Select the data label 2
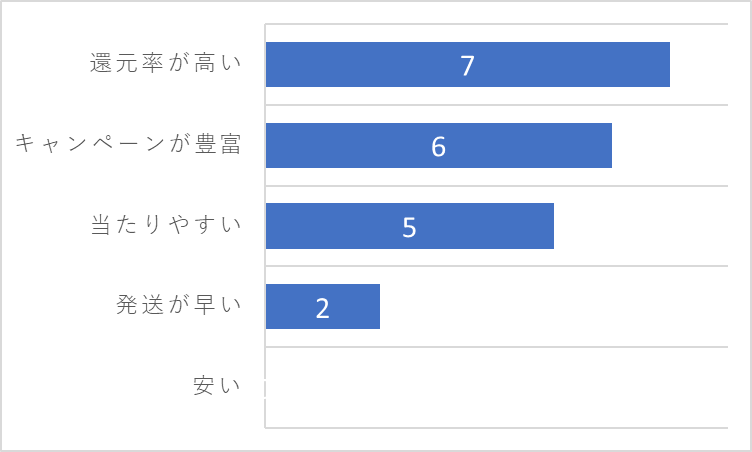The width and height of the screenshot is (752, 452). (x=323, y=308)
